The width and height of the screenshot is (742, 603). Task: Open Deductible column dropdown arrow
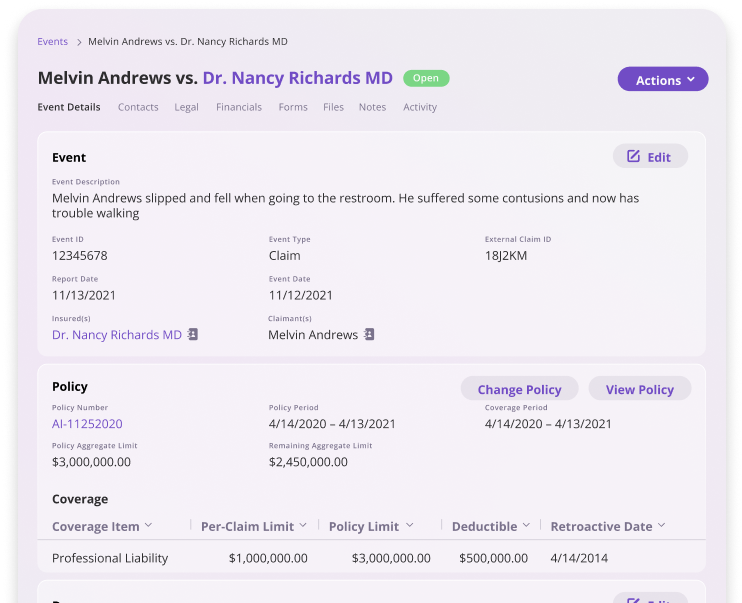pyautogui.click(x=526, y=526)
